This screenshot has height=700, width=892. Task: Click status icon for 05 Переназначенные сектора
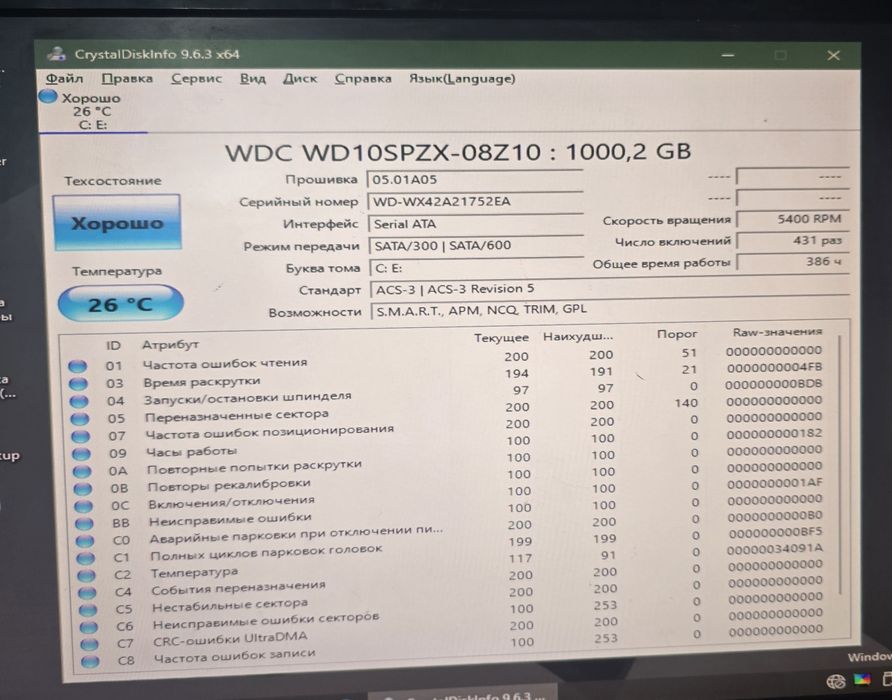point(80,419)
